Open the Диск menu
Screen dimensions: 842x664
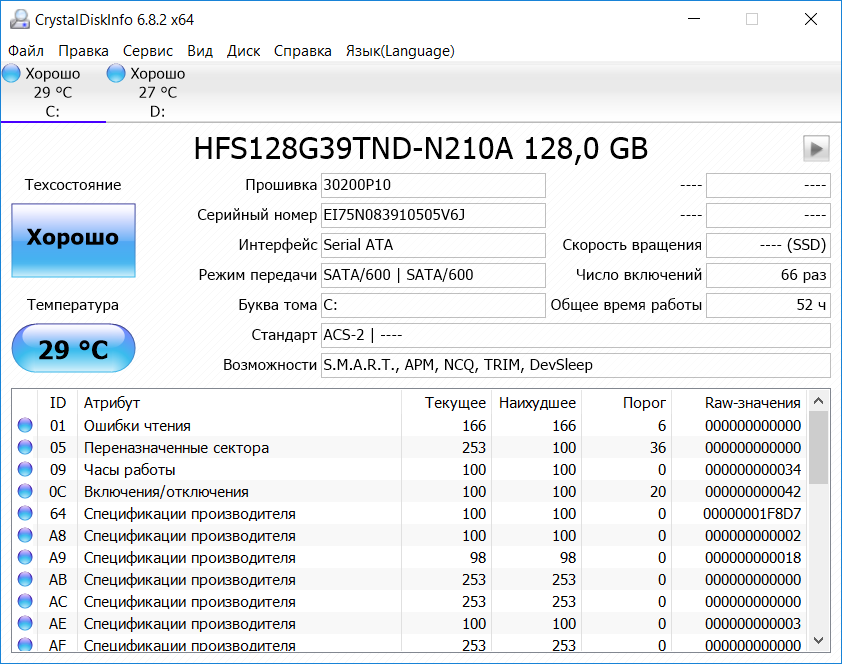[x=243, y=51]
